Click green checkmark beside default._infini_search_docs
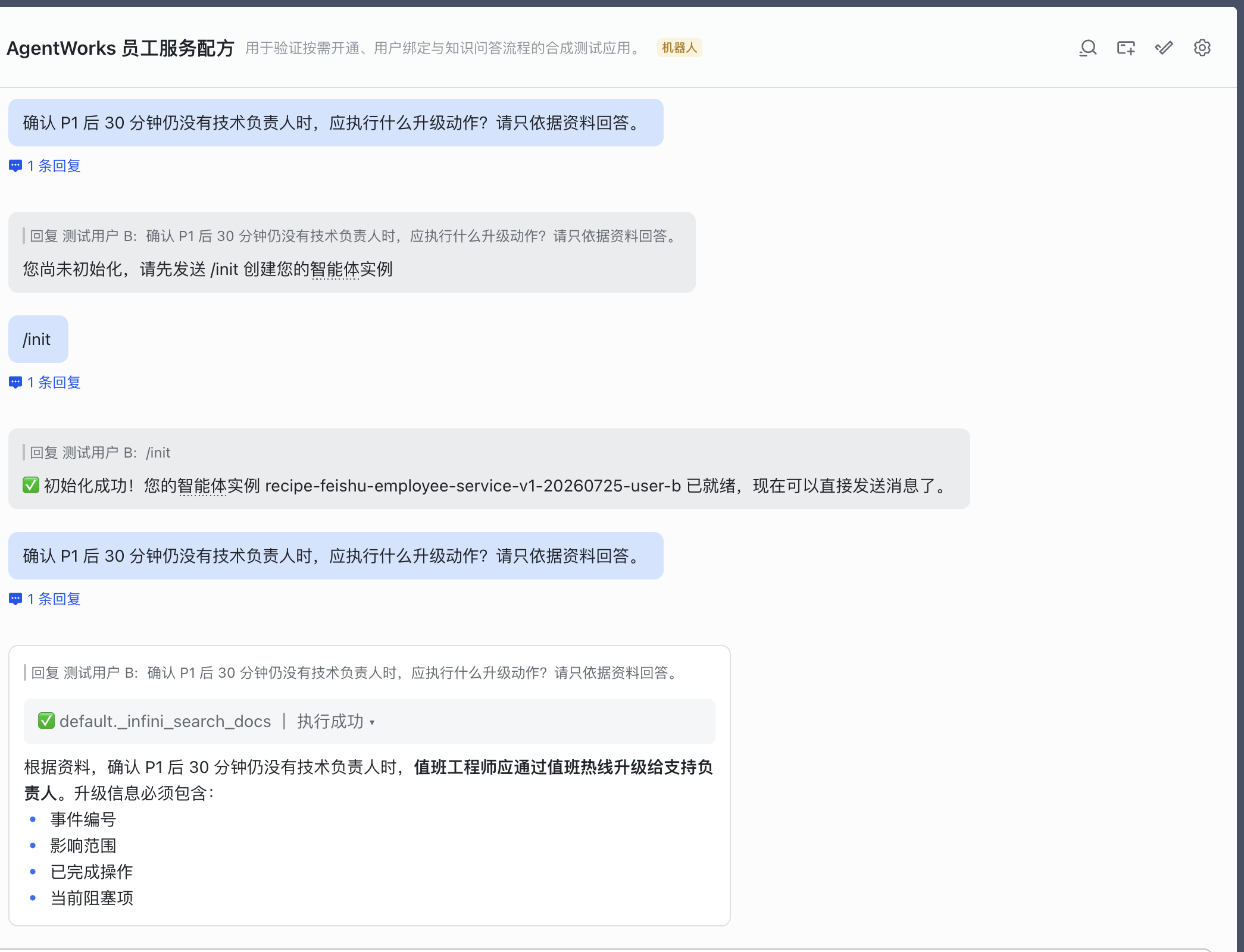 pos(46,721)
